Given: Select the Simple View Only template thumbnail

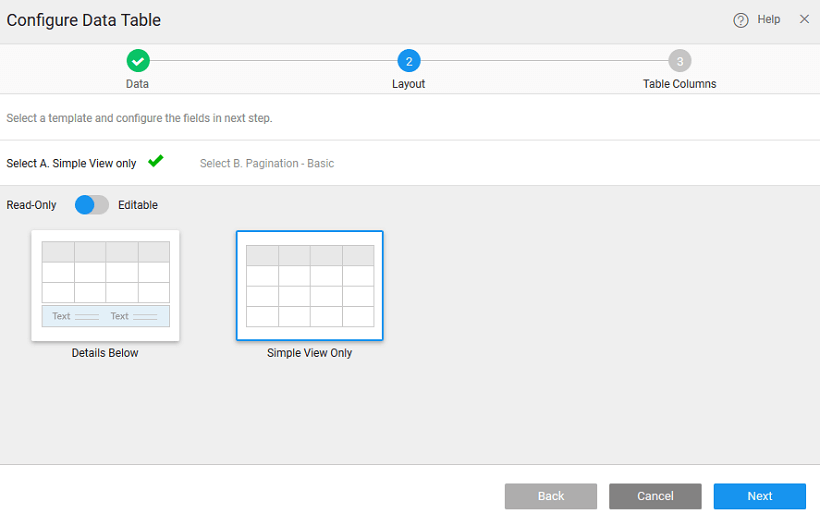Looking at the screenshot, I should click(309, 286).
